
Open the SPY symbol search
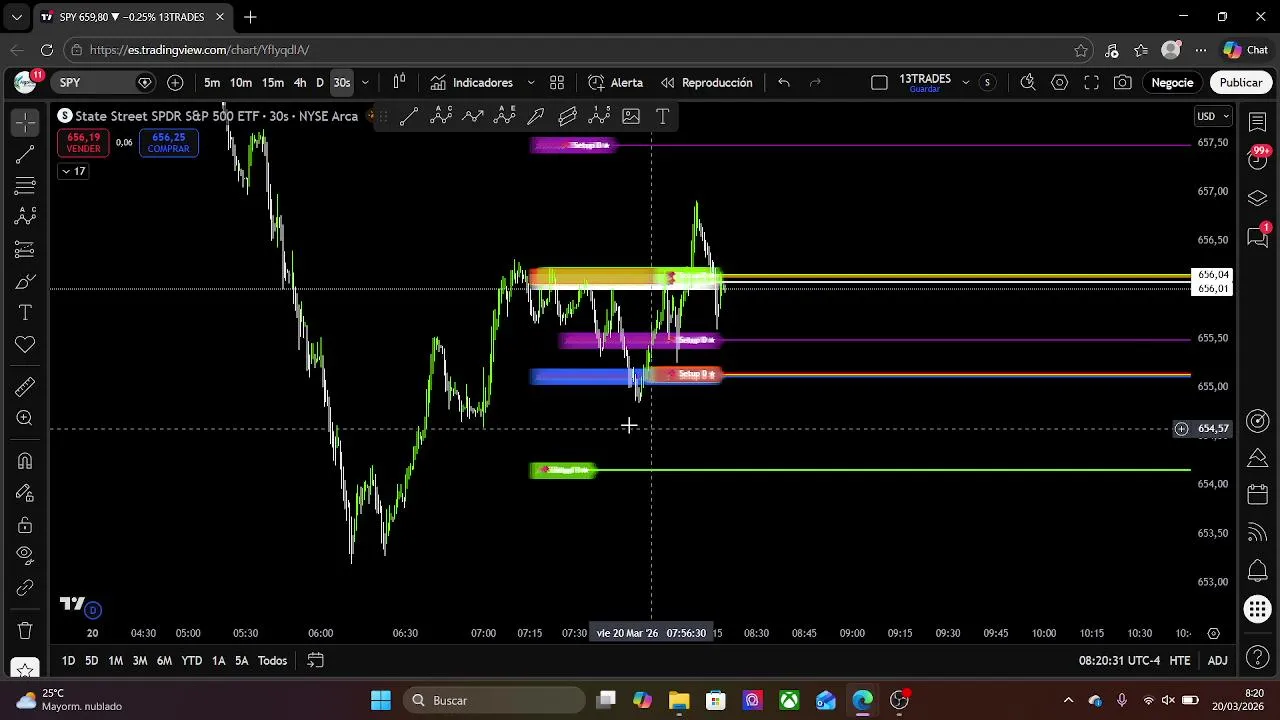click(x=104, y=83)
